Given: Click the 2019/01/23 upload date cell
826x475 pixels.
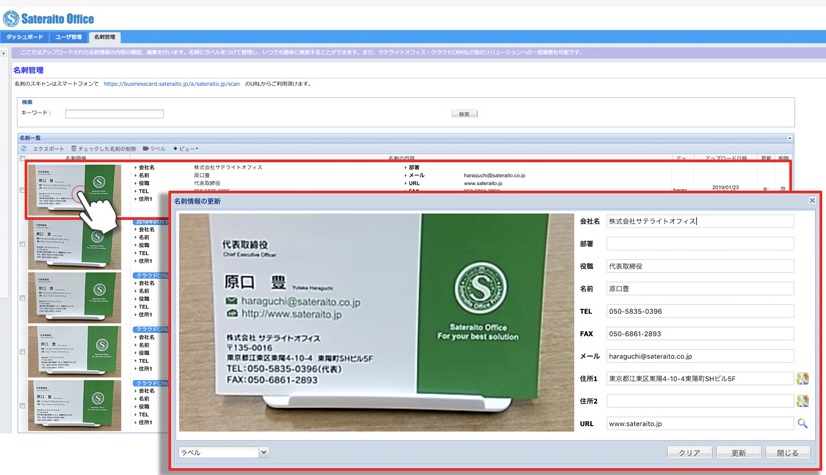Looking at the screenshot, I should (x=725, y=187).
